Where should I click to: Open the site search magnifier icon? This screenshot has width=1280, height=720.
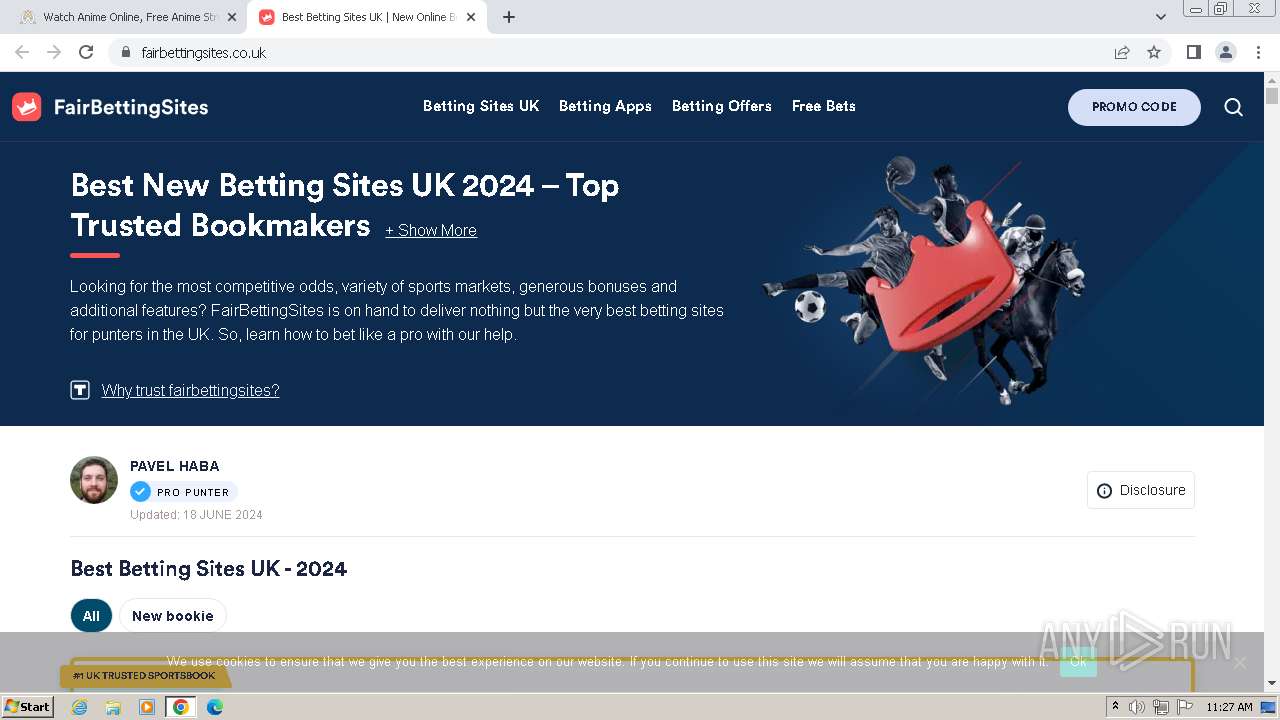click(1234, 107)
